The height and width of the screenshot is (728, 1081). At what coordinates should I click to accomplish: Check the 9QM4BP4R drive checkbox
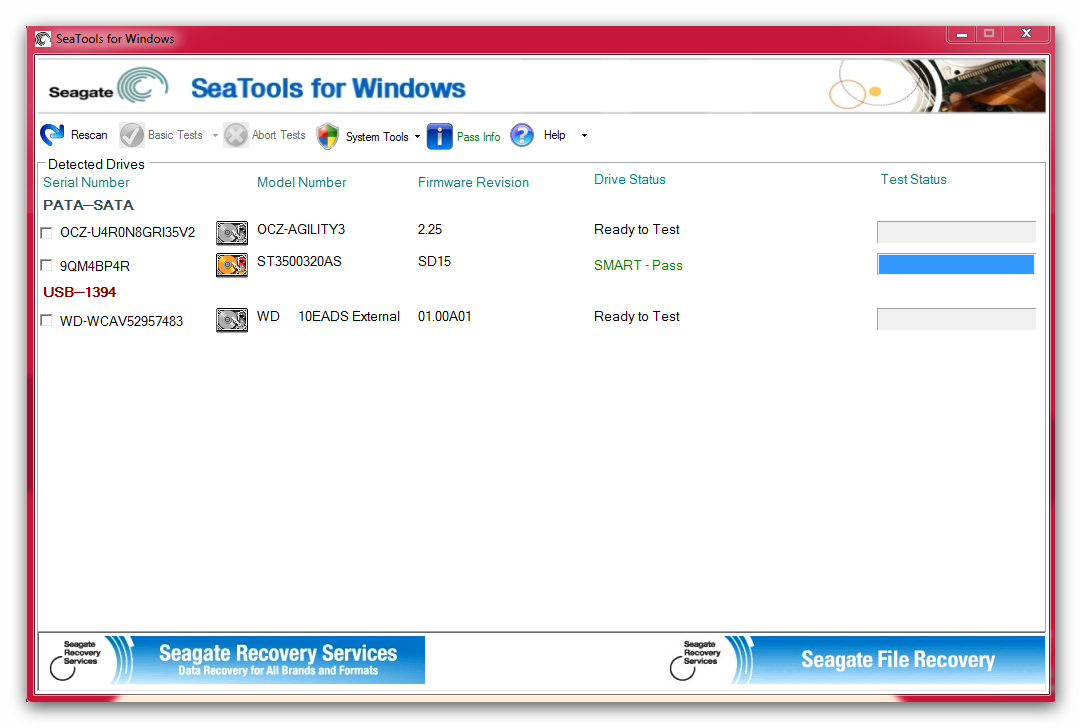pos(46,265)
